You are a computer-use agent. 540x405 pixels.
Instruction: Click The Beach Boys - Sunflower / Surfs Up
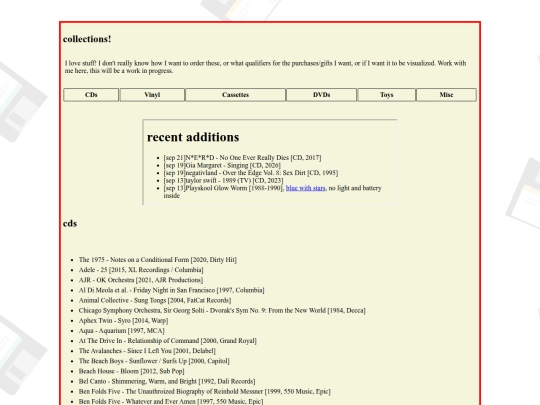pos(154,361)
